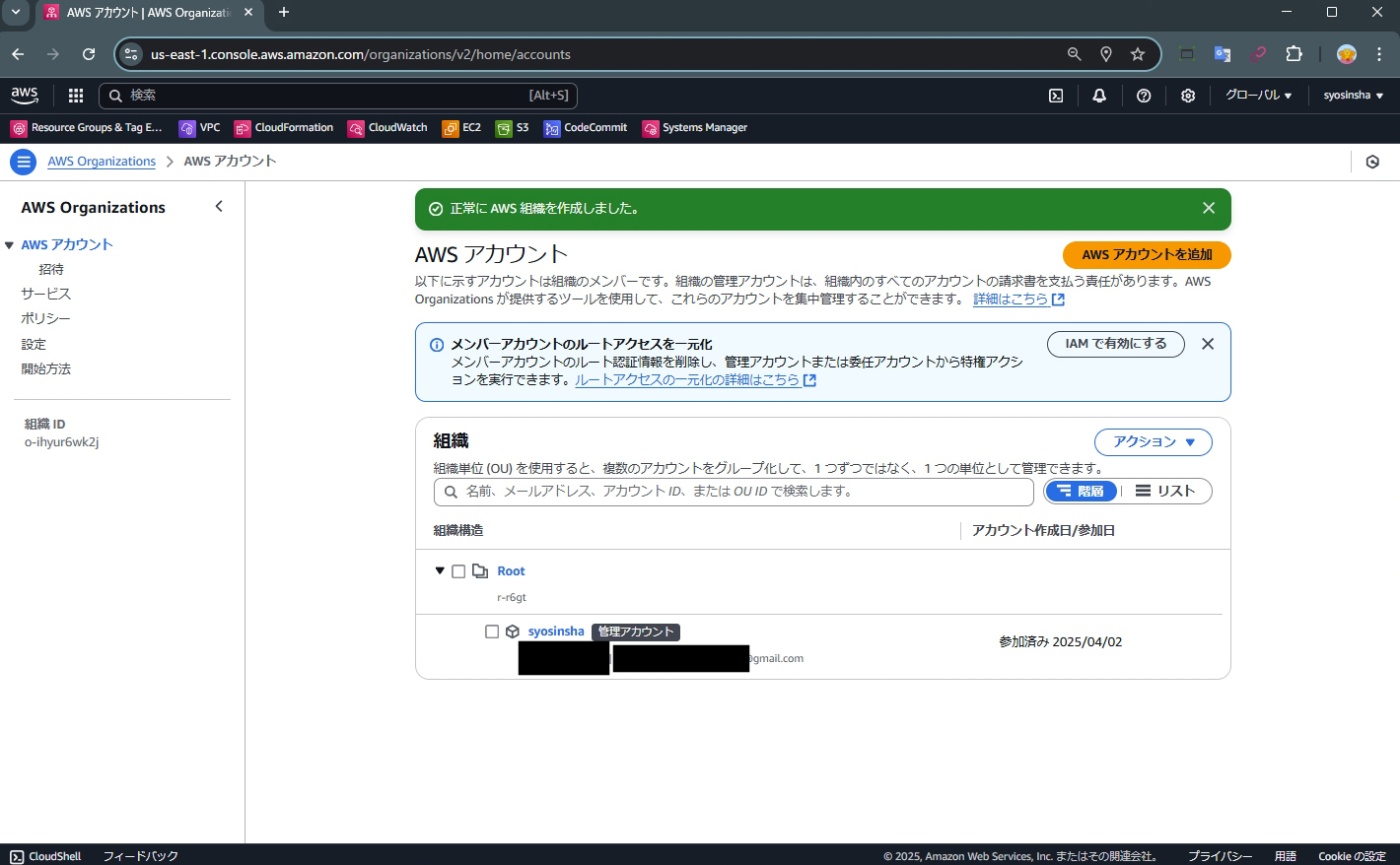Click the zoom magnifier icon in address bar
The image size is (1400, 865).
pyautogui.click(x=1075, y=54)
